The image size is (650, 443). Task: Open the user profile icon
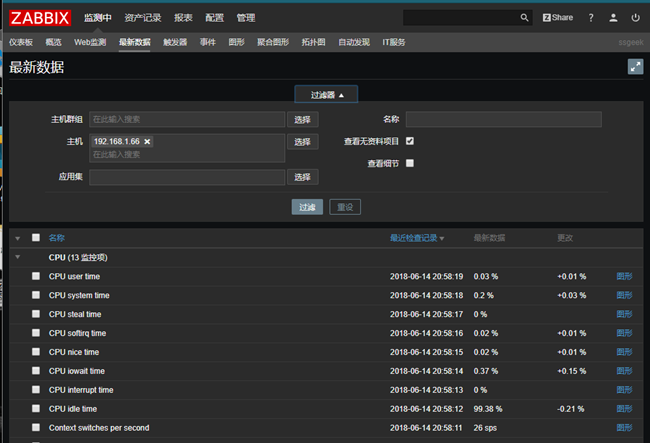point(613,18)
